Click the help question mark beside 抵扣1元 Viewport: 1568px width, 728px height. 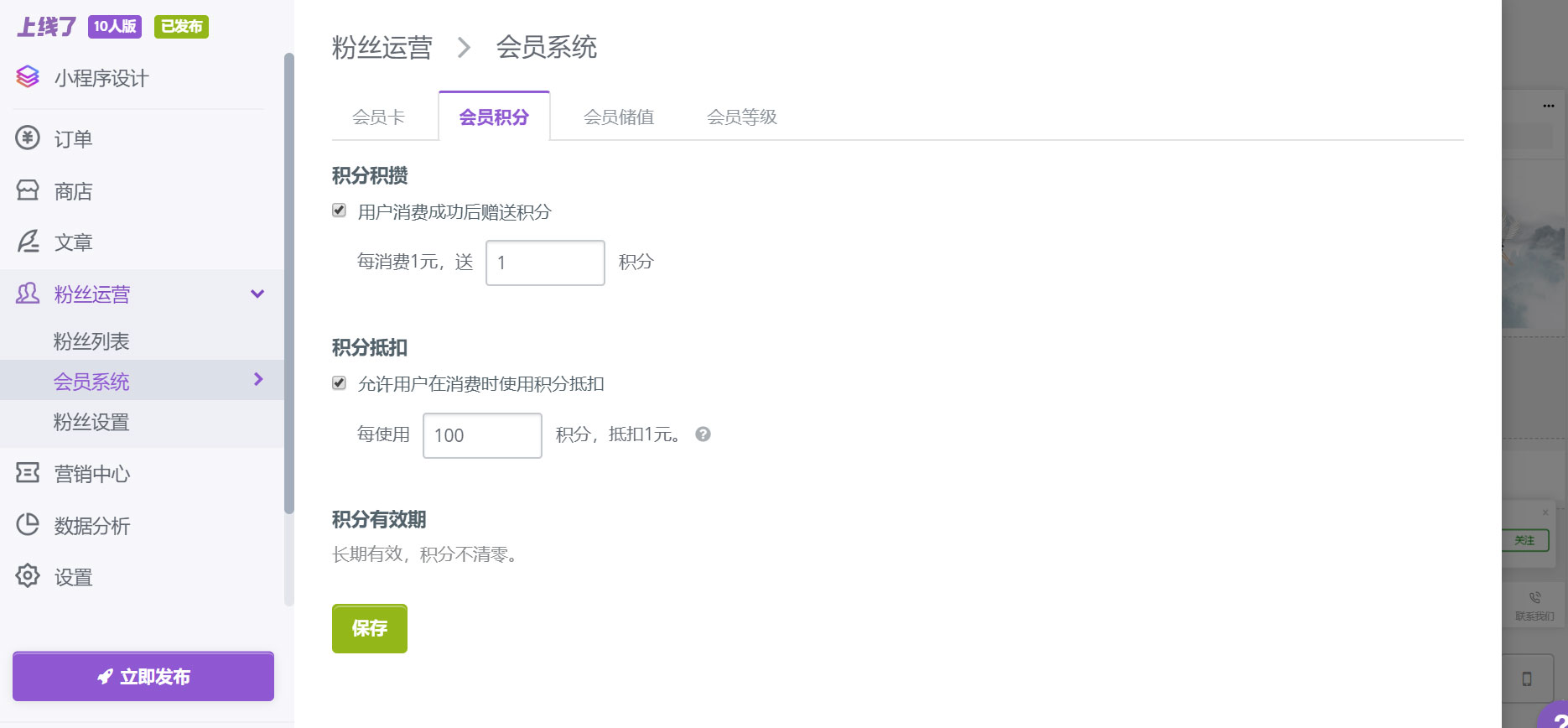(x=704, y=434)
